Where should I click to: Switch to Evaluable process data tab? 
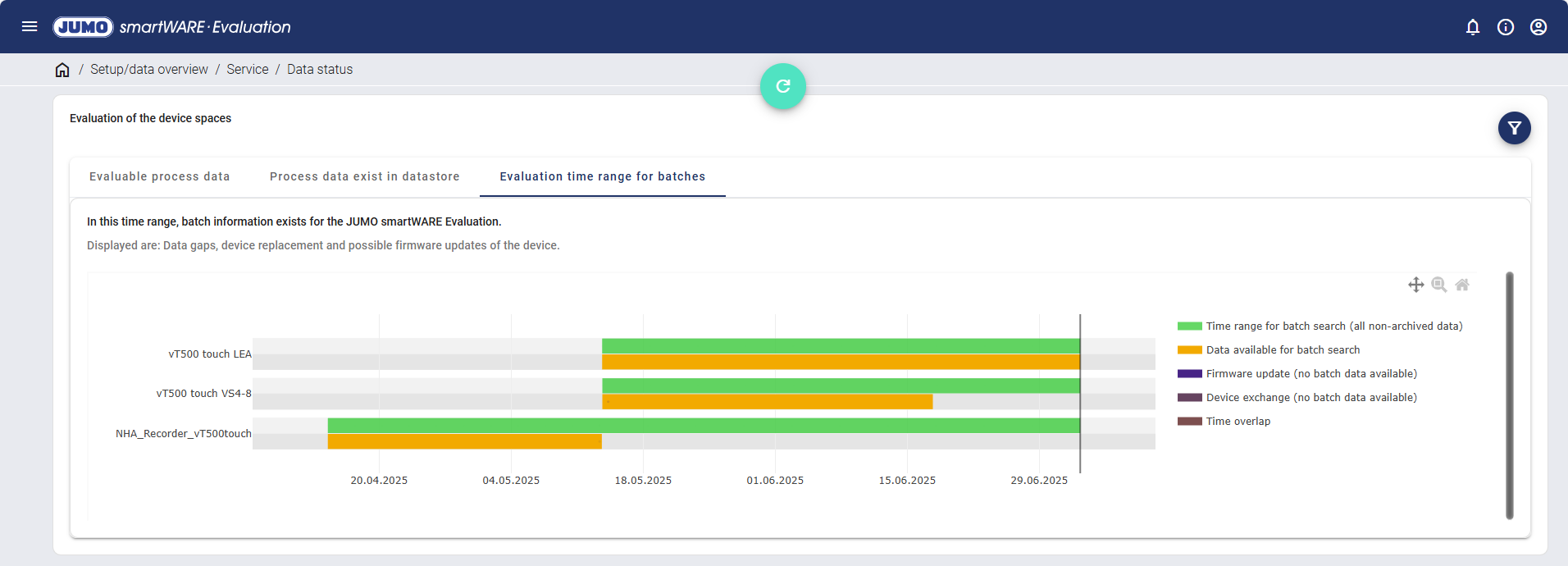tap(159, 176)
